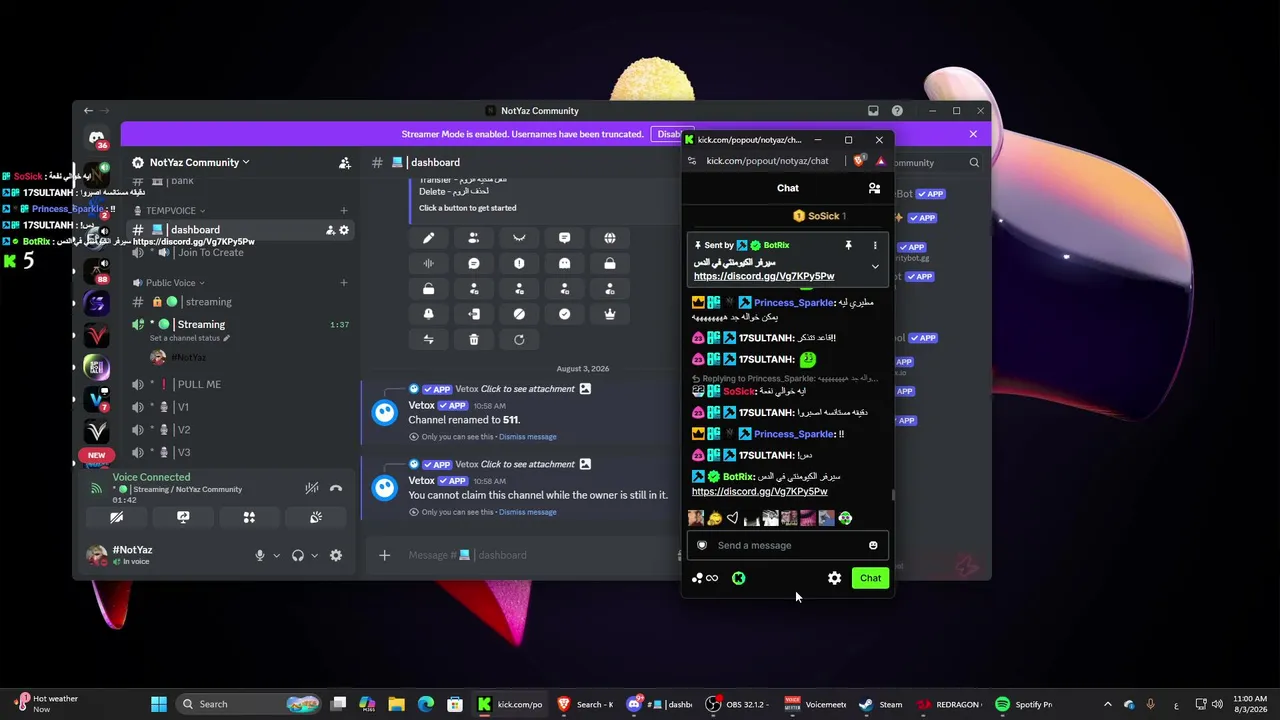Click the ghost icon in dashboard grid

tap(565, 263)
